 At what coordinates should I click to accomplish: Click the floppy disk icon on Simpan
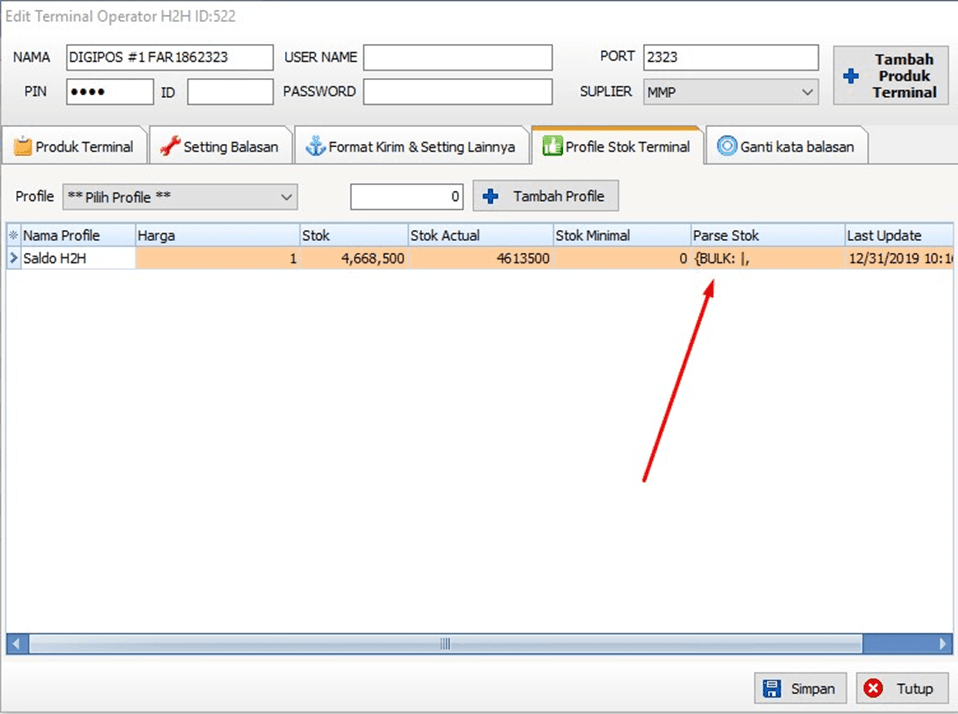point(772,689)
